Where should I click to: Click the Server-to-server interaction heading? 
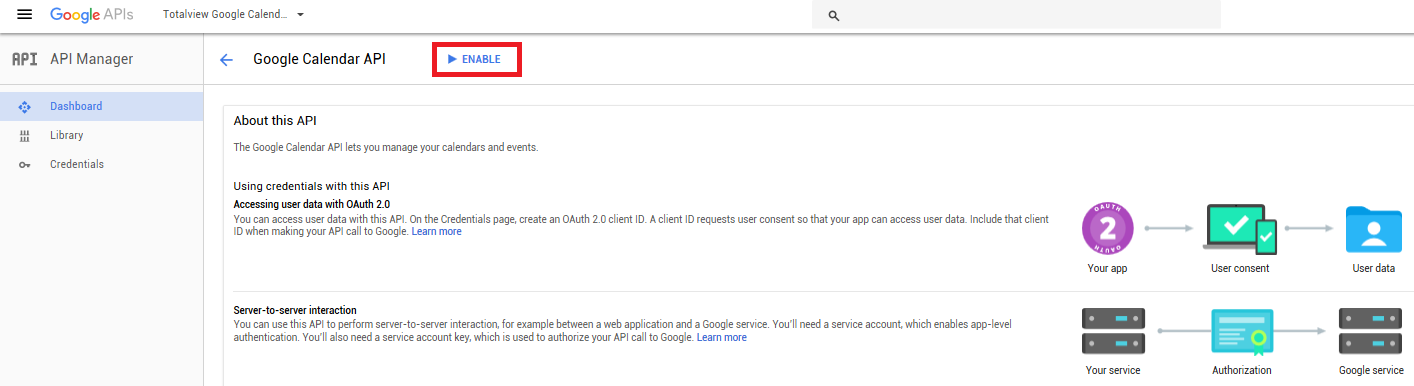pyautogui.click(x=295, y=310)
